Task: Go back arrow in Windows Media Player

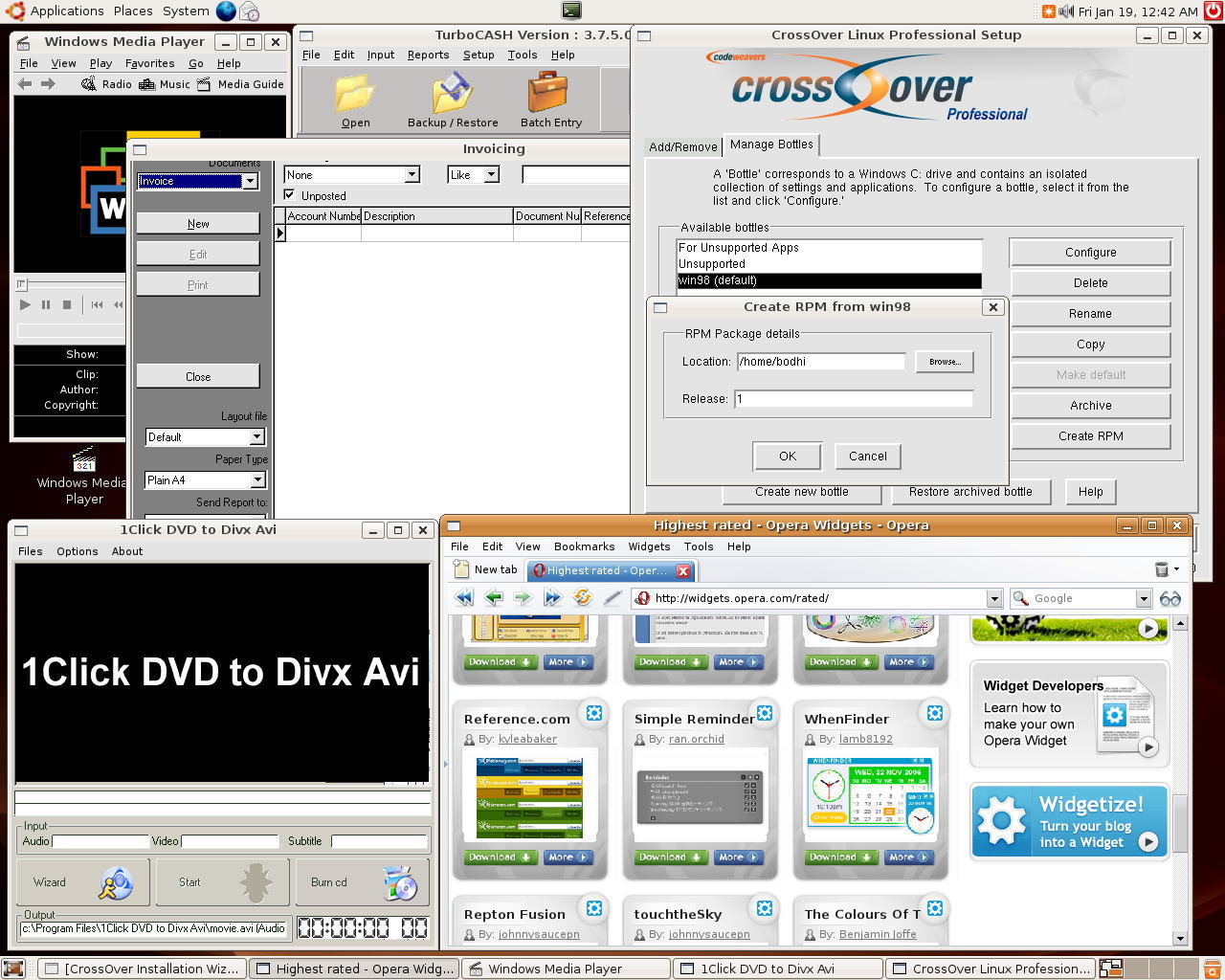Action: point(26,84)
